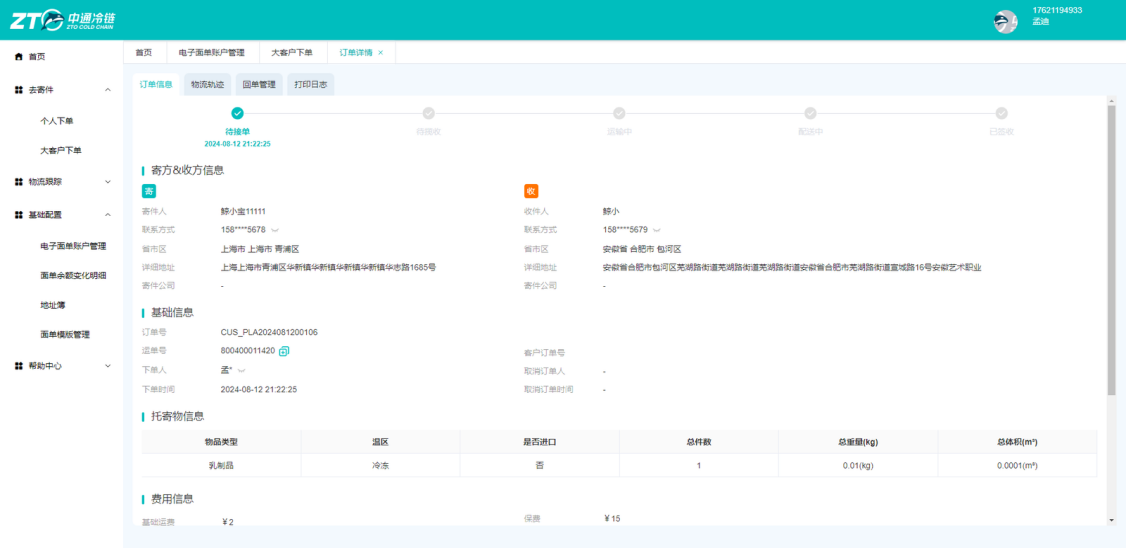Expand the 帮助中心 sidebar menu

click(x=108, y=366)
